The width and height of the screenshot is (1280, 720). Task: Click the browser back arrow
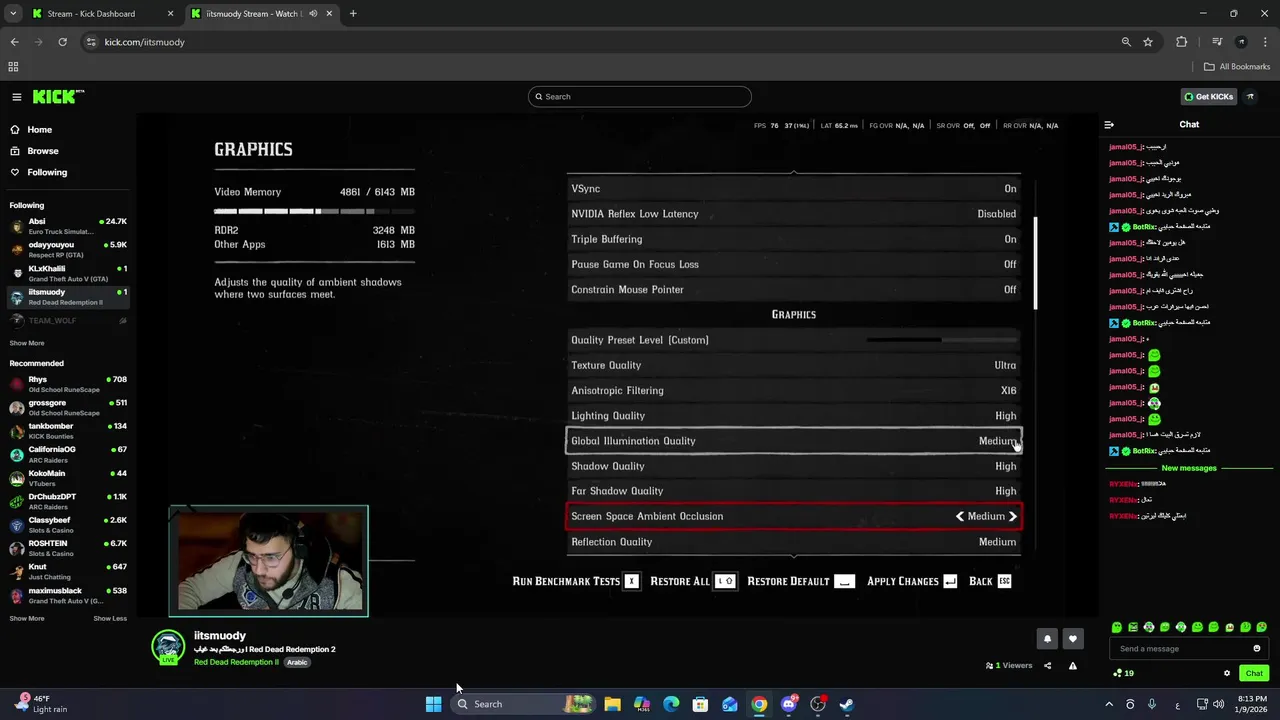tap(14, 42)
